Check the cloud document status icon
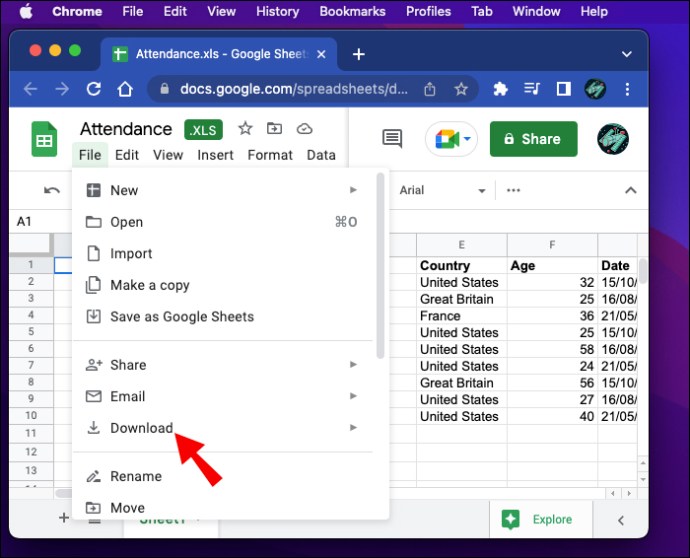This screenshot has width=690, height=558. (x=304, y=129)
